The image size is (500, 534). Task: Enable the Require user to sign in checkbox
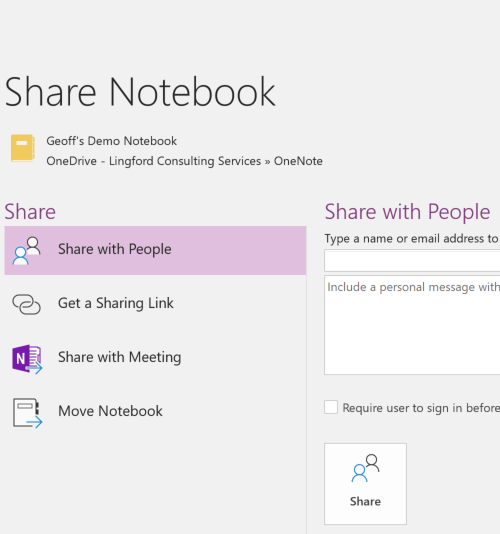point(331,407)
